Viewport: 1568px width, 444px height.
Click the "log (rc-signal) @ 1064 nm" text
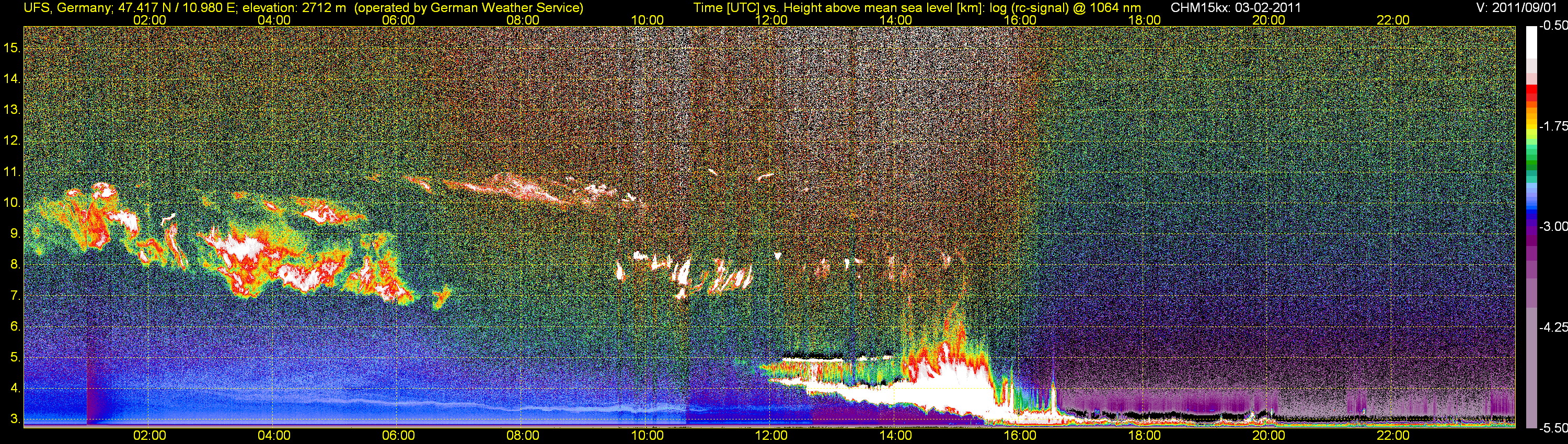click(x=1065, y=8)
